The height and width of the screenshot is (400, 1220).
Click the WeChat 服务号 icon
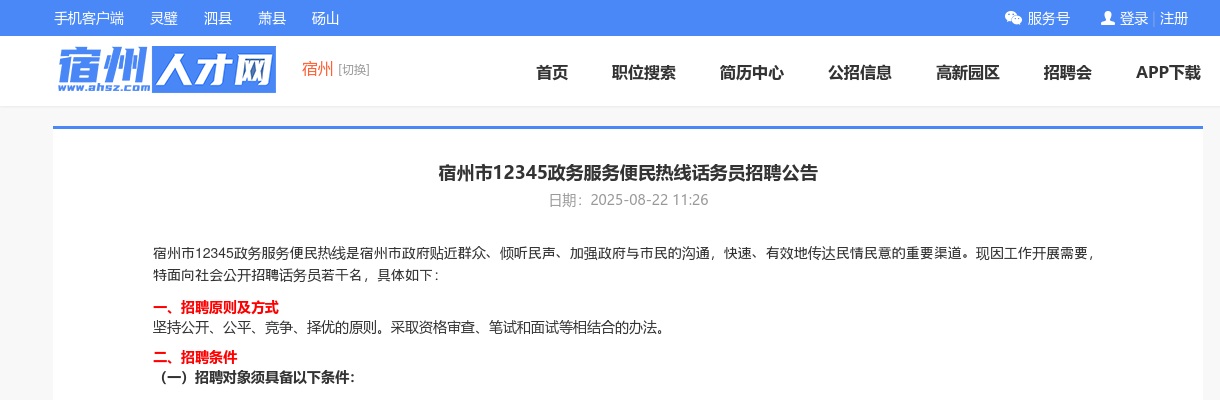[1013, 18]
